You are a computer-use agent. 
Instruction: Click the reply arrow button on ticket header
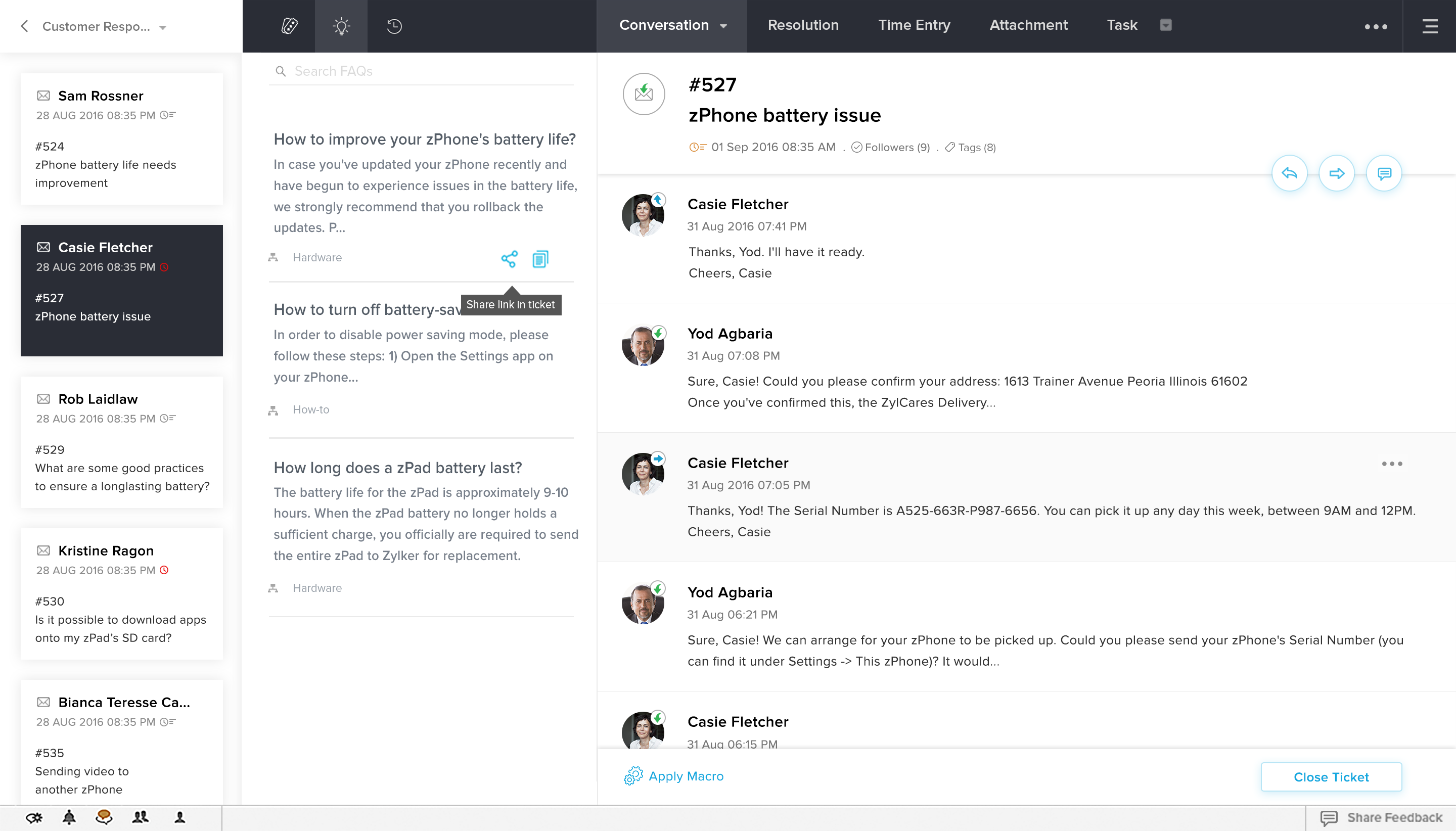click(x=1289, y=173)
